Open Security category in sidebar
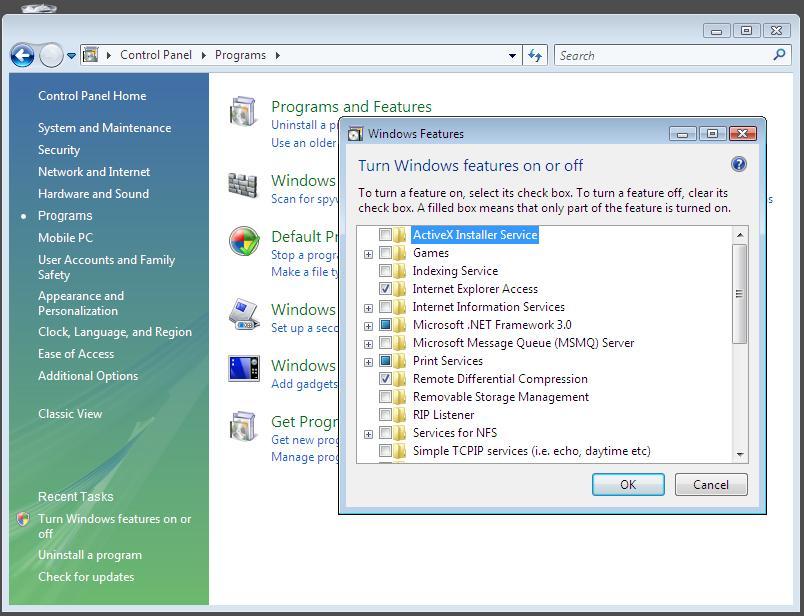804x616 pixels. (x=59, y=150)
